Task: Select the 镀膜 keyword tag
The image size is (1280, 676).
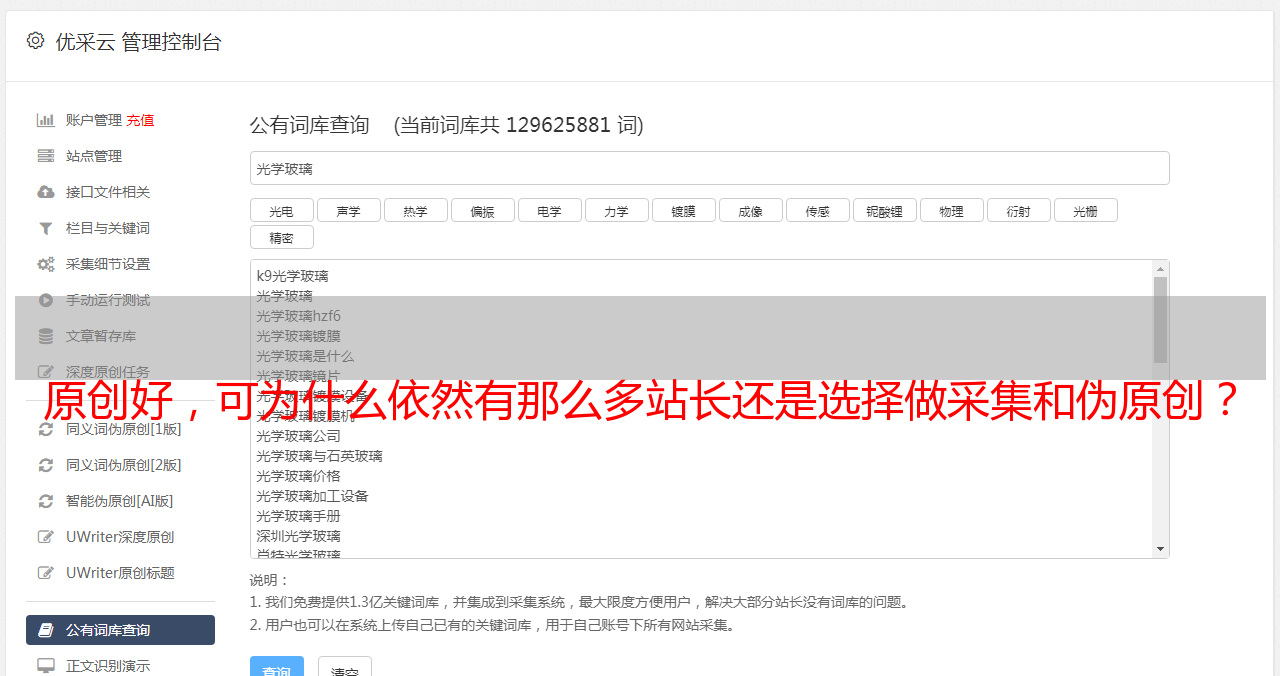Action: (683, 210)
